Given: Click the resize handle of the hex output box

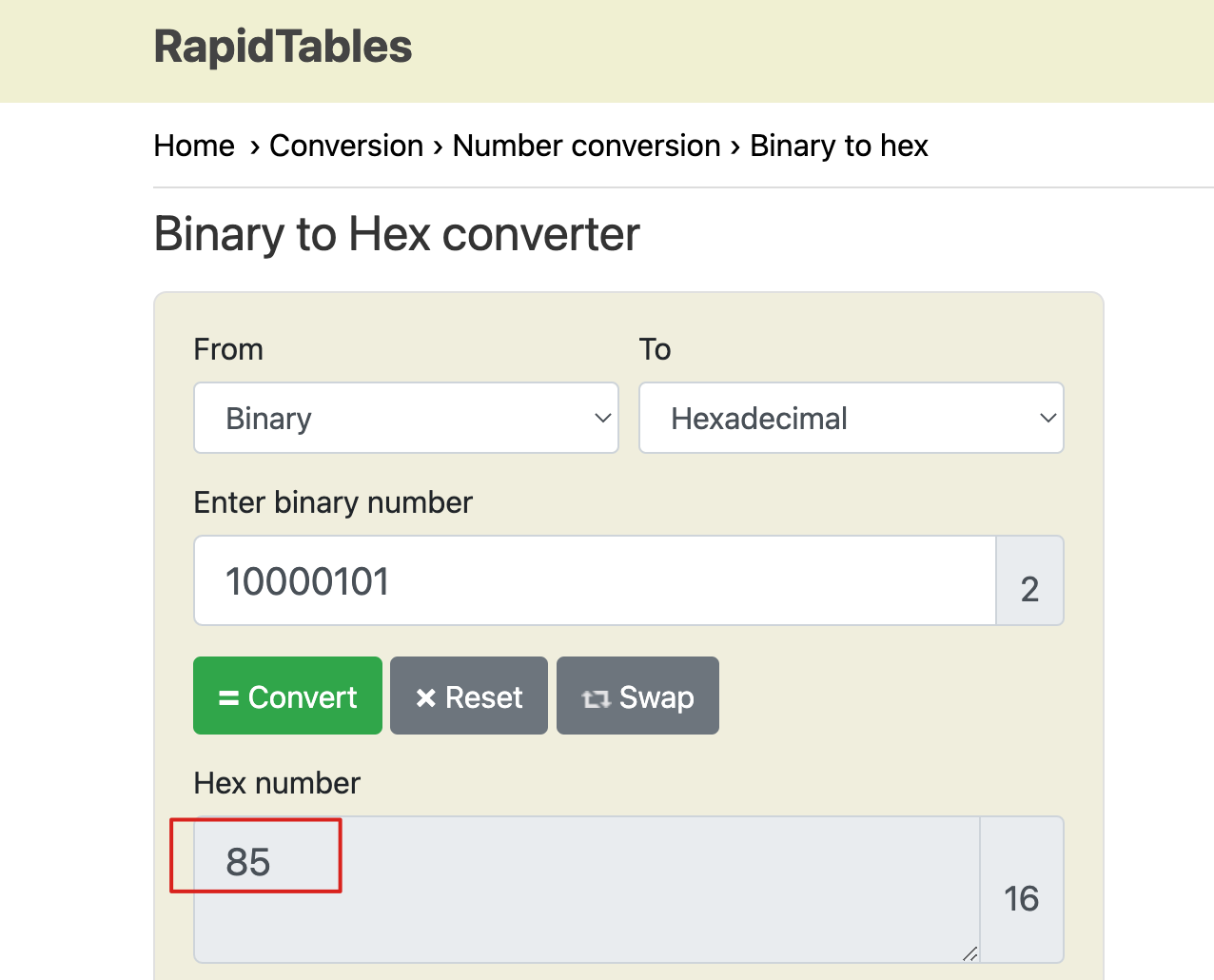Looking at the screenshot, I should 969,955.
